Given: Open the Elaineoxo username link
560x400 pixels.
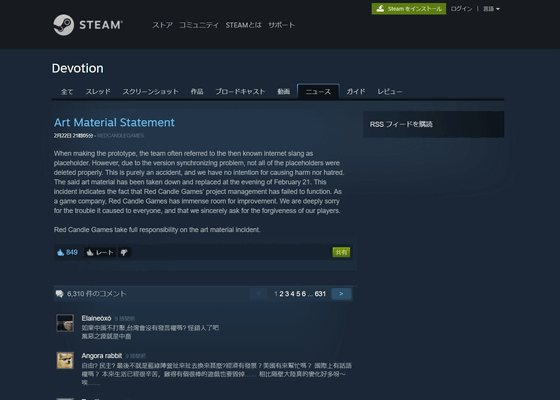Looking at the screenshot, I should tap(96, 318).
